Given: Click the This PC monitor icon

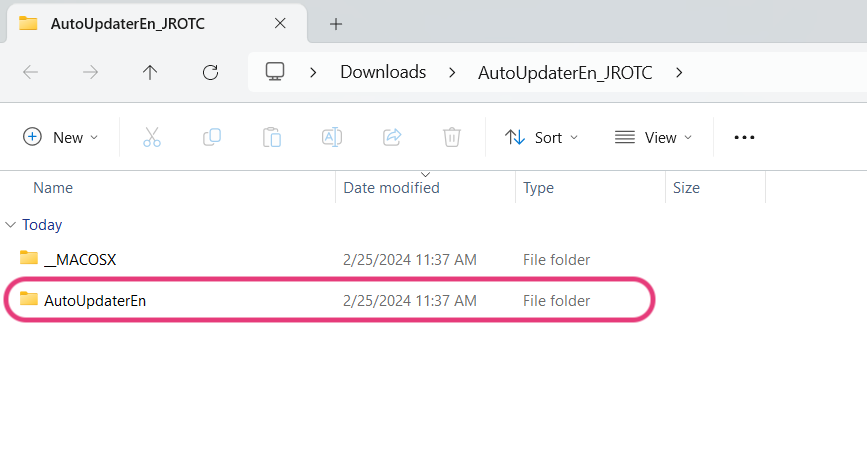Looking at the screenshot, I should point(275,72).
